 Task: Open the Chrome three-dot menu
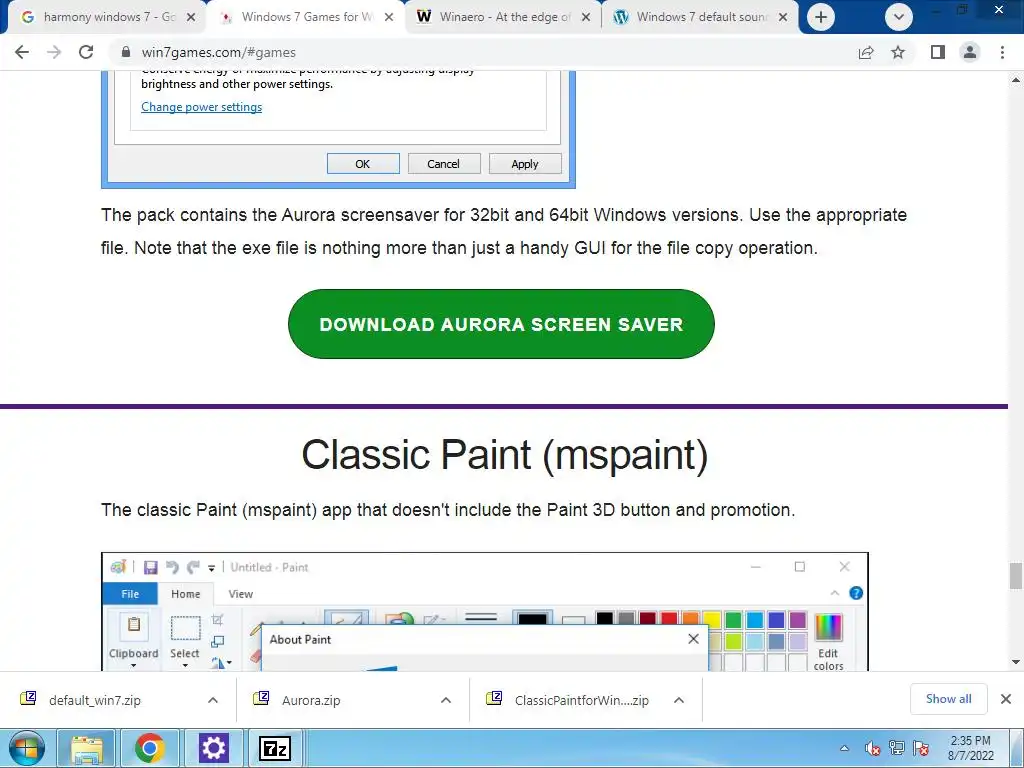[x=1002, y=52]
